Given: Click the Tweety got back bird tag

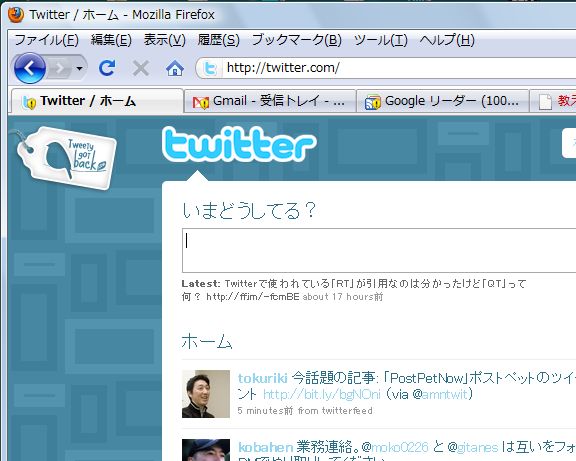Looking at the screenshot, I should [x=67, y=158].
